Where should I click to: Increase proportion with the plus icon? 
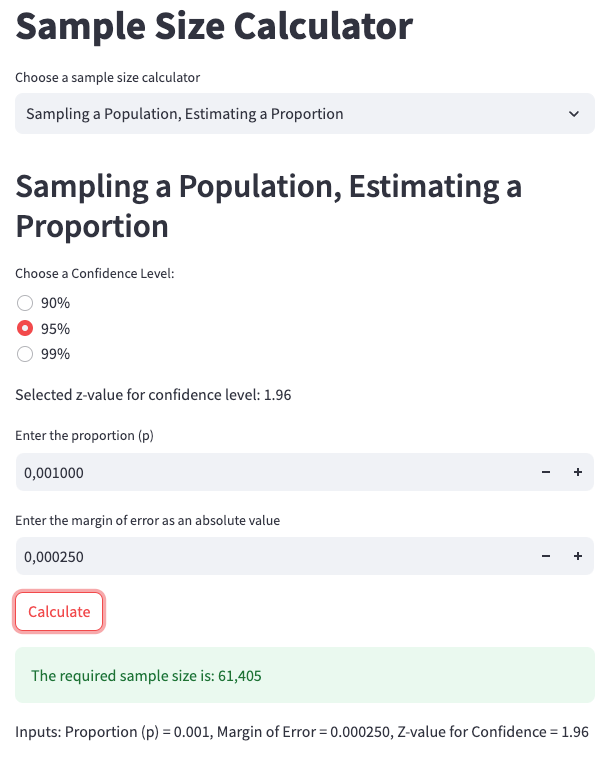(578, 472)
